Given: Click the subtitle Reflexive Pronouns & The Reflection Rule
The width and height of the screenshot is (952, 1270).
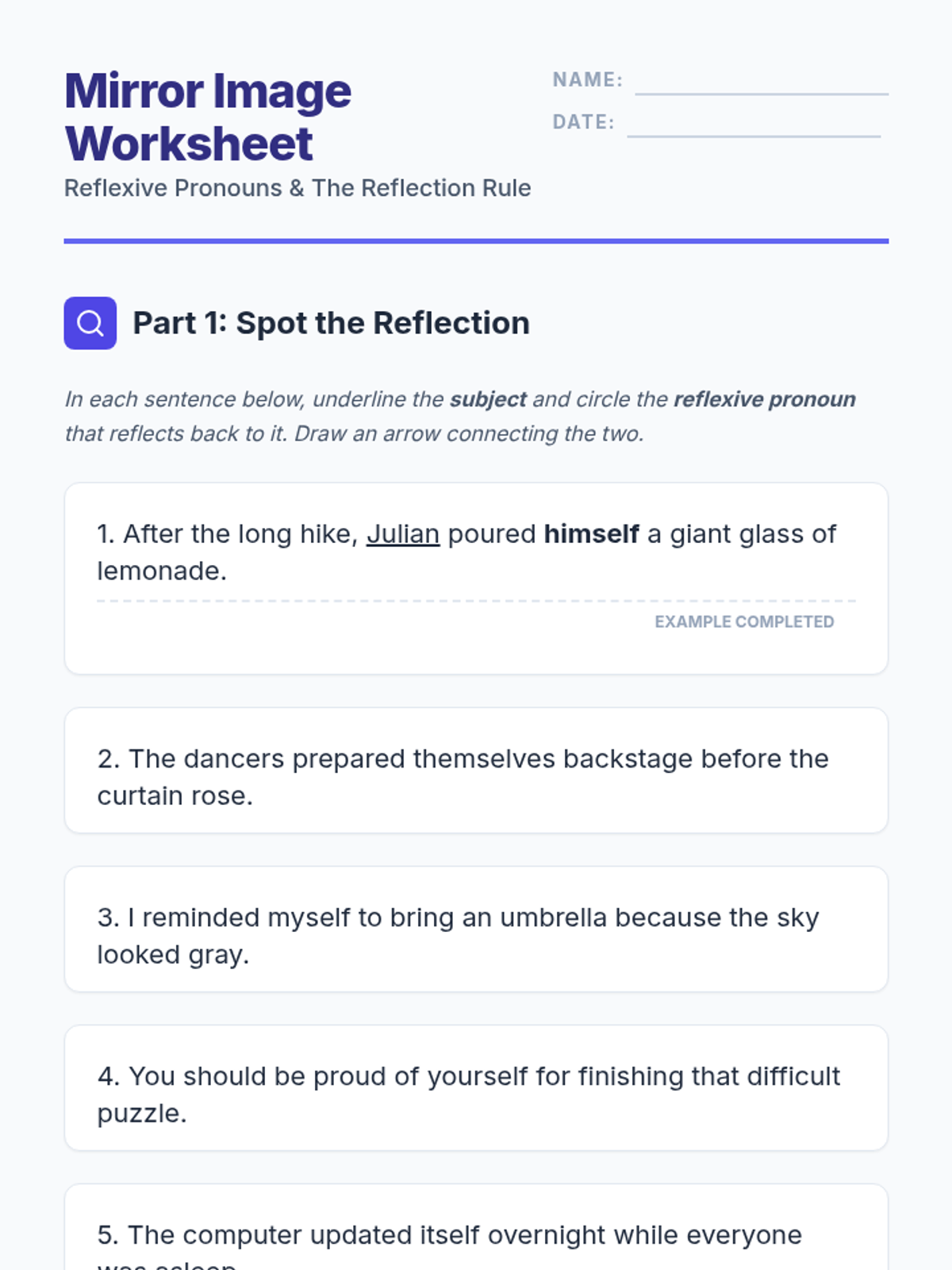Looking at the screenshot, I should coord(297,188).
